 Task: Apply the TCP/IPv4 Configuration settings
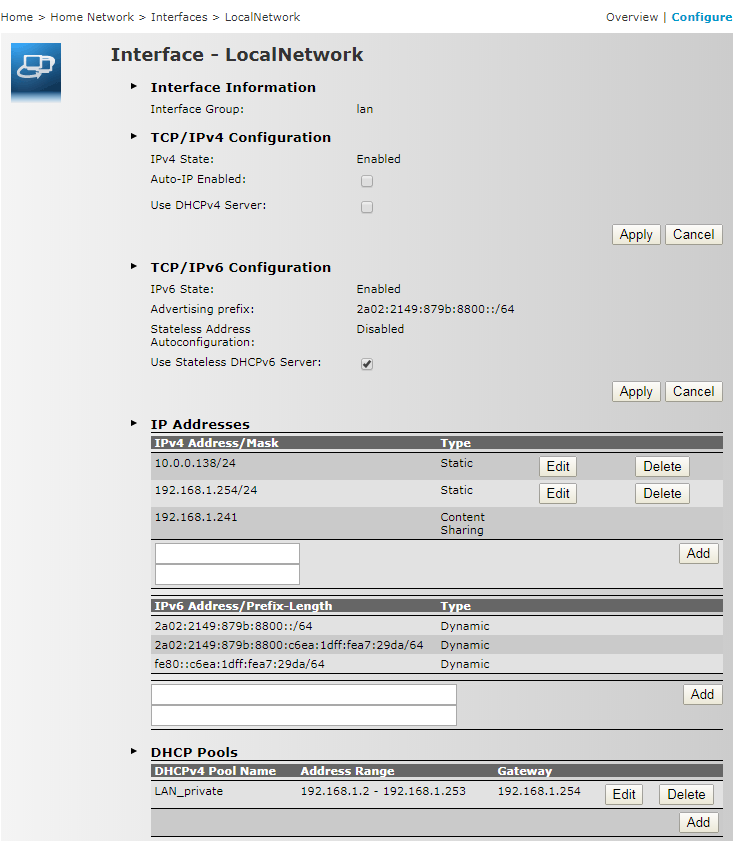[636, 235]
